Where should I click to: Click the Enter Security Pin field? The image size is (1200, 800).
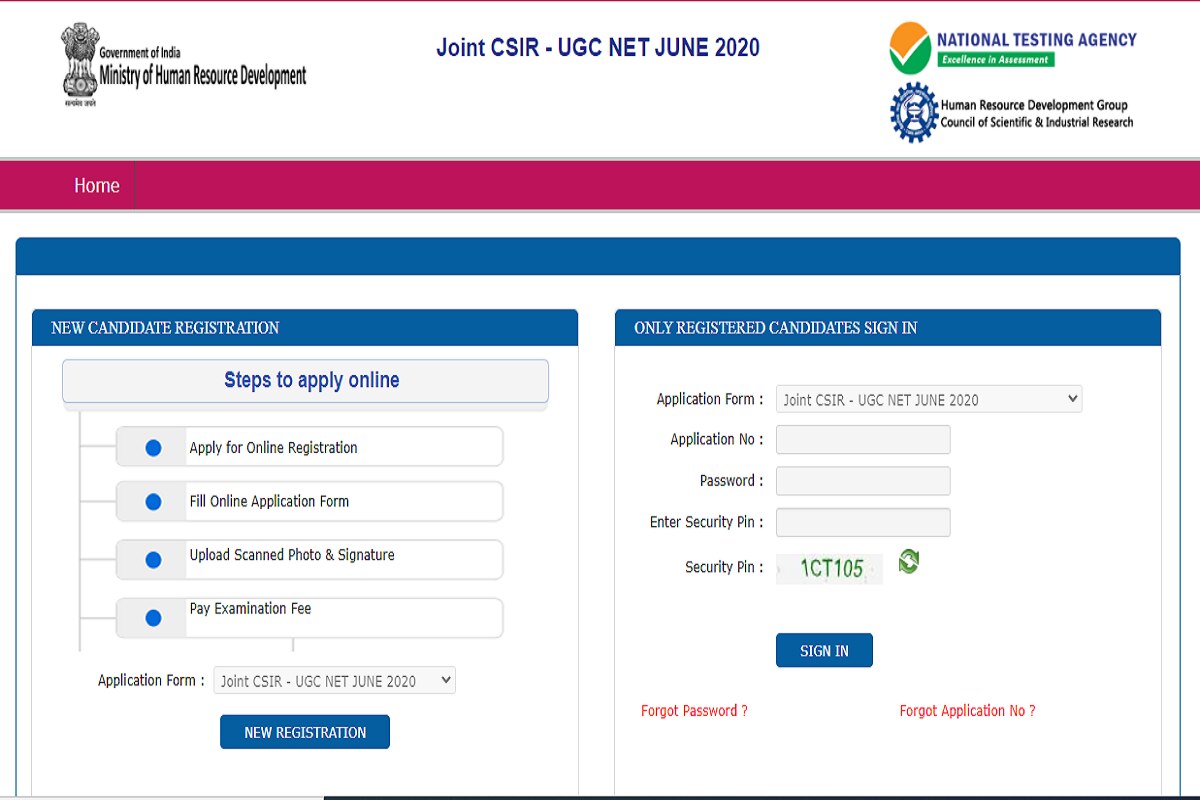tap(863, 522)
